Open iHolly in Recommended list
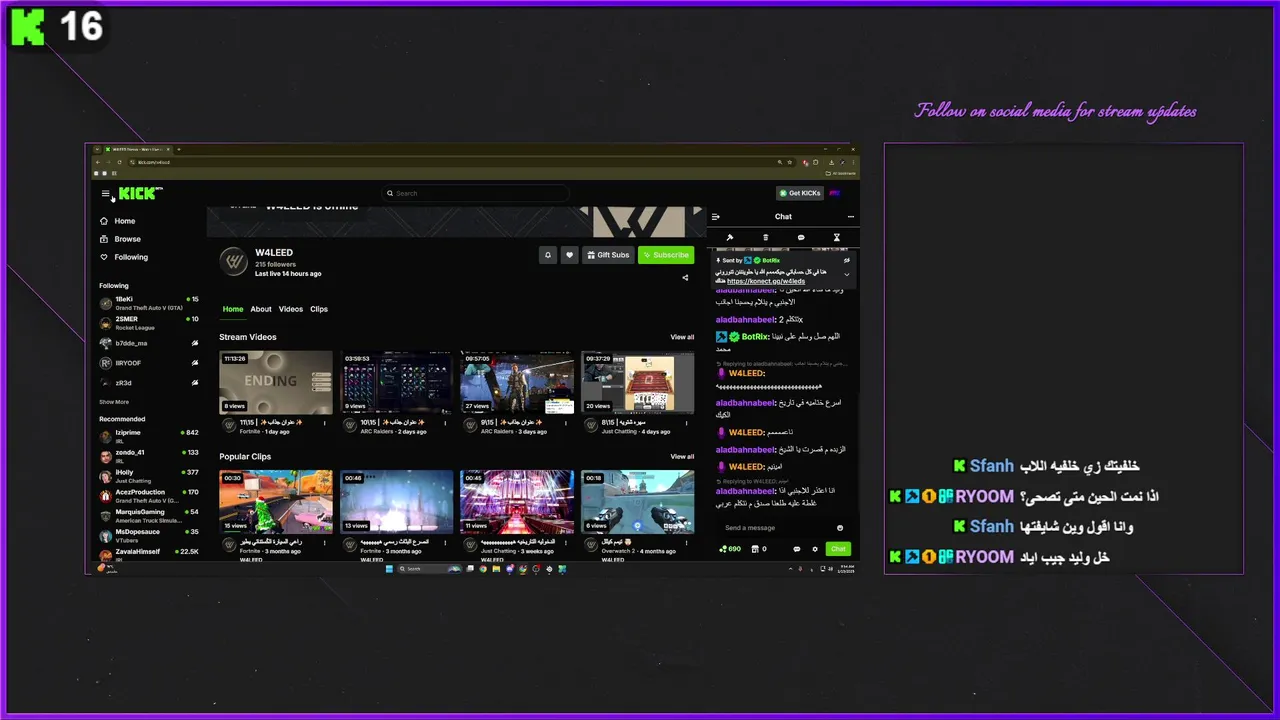 coord(148,475)
